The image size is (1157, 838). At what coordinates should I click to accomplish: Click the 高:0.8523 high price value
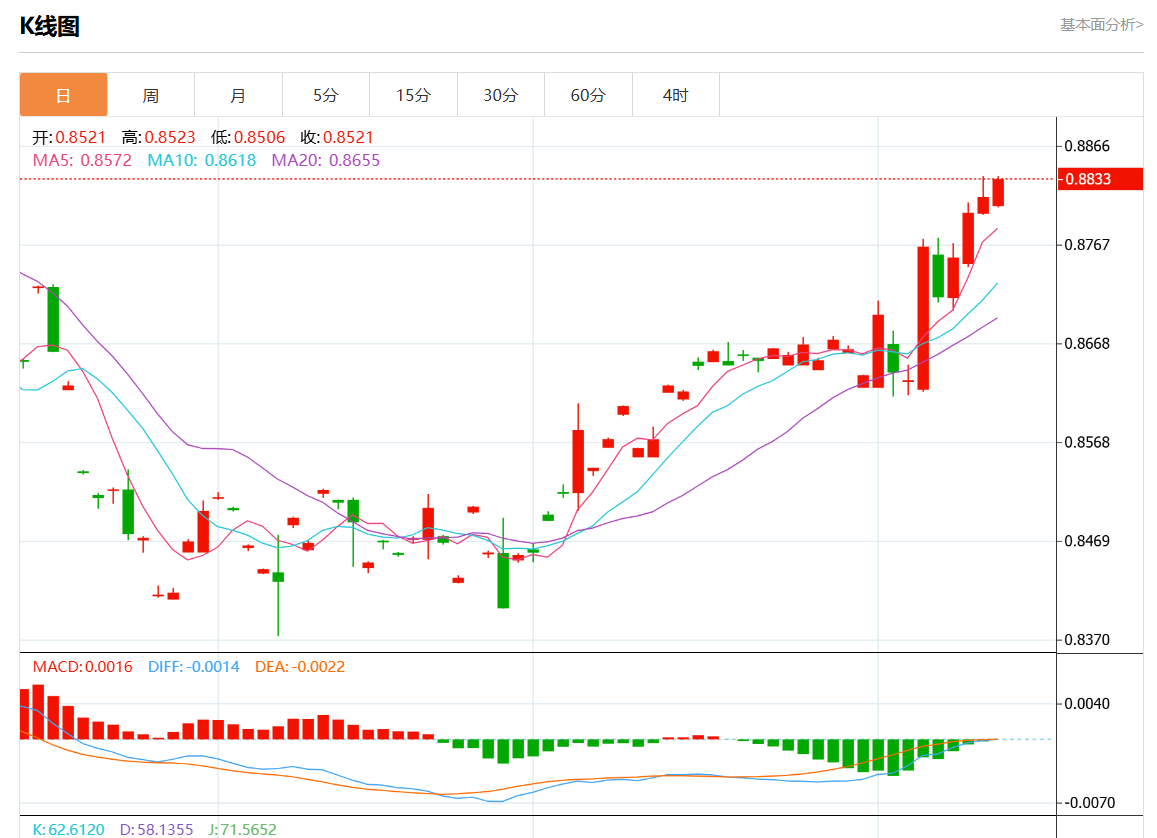[x=159, y=137]
